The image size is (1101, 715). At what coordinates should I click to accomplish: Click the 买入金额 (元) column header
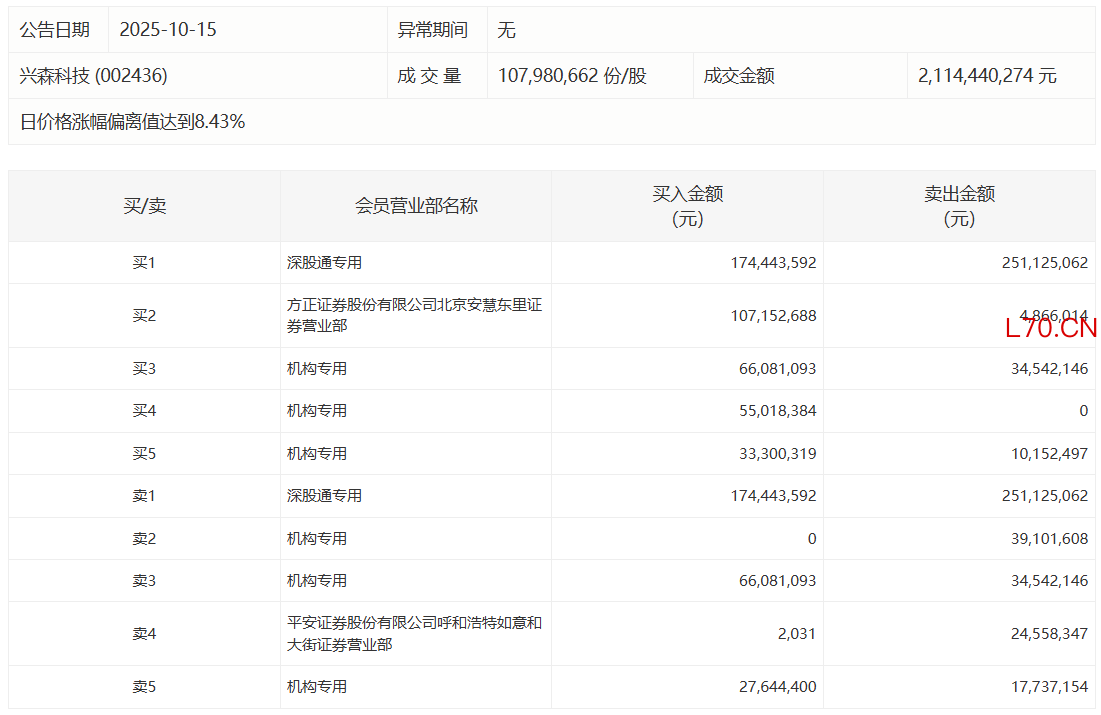pyautogui.click(x=687, y=206)
